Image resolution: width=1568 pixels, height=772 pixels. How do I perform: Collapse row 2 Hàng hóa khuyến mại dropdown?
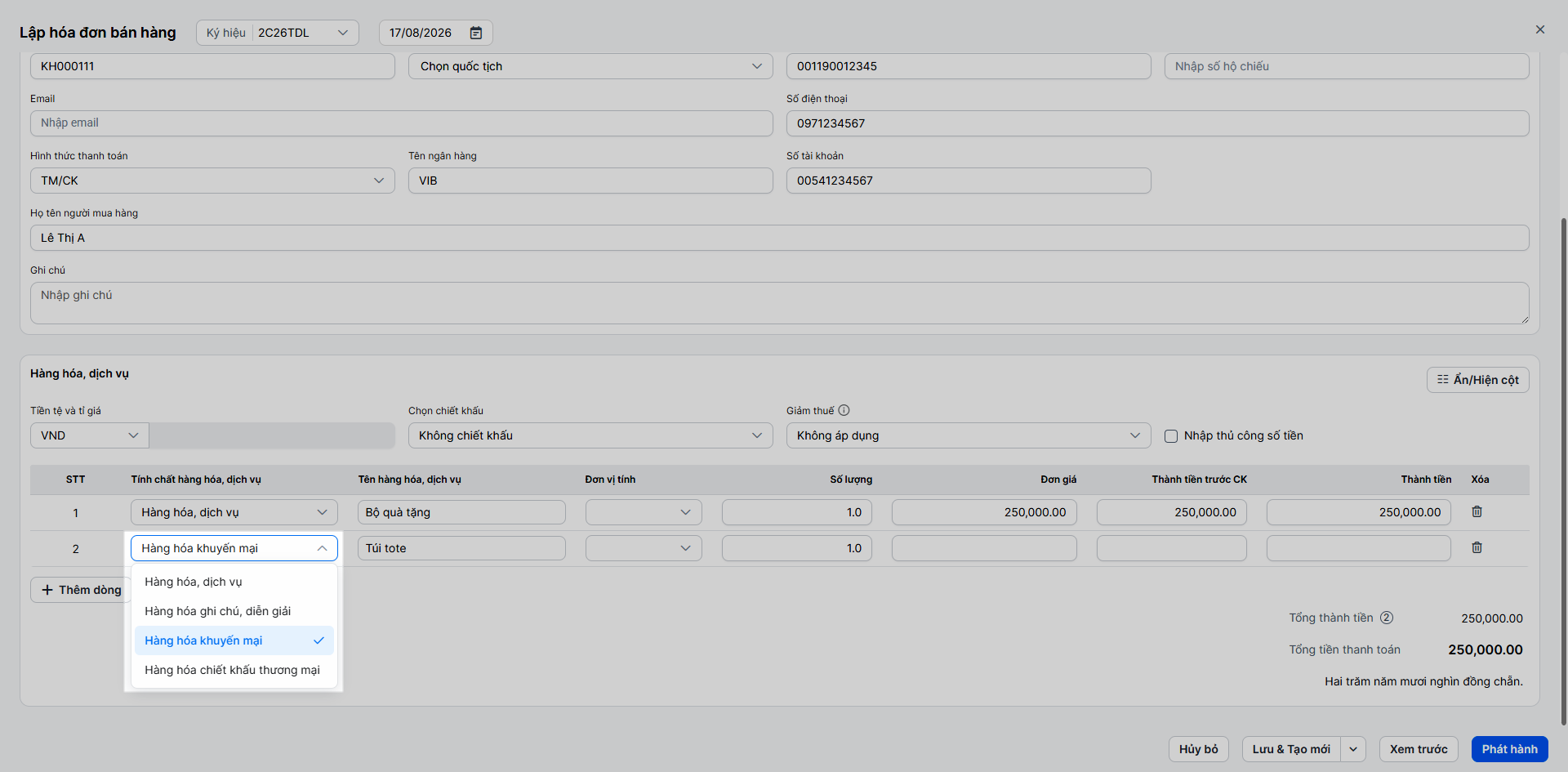tap(234, 548)
